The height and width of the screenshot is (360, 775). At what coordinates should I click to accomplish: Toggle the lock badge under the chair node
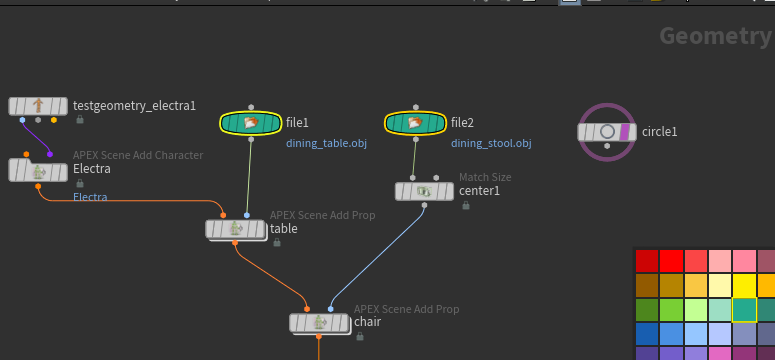360,336
